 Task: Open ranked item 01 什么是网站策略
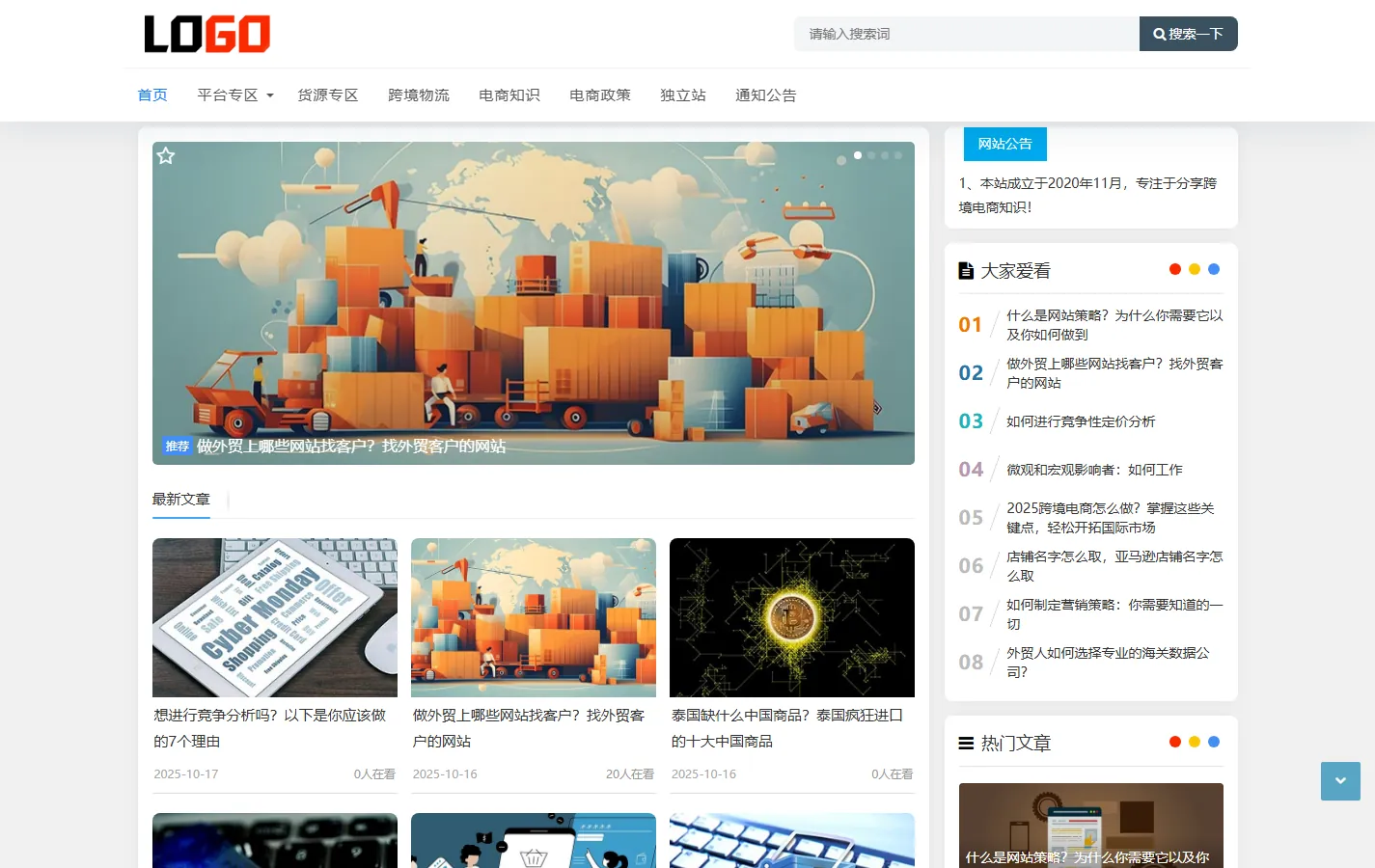(1114, 325)
